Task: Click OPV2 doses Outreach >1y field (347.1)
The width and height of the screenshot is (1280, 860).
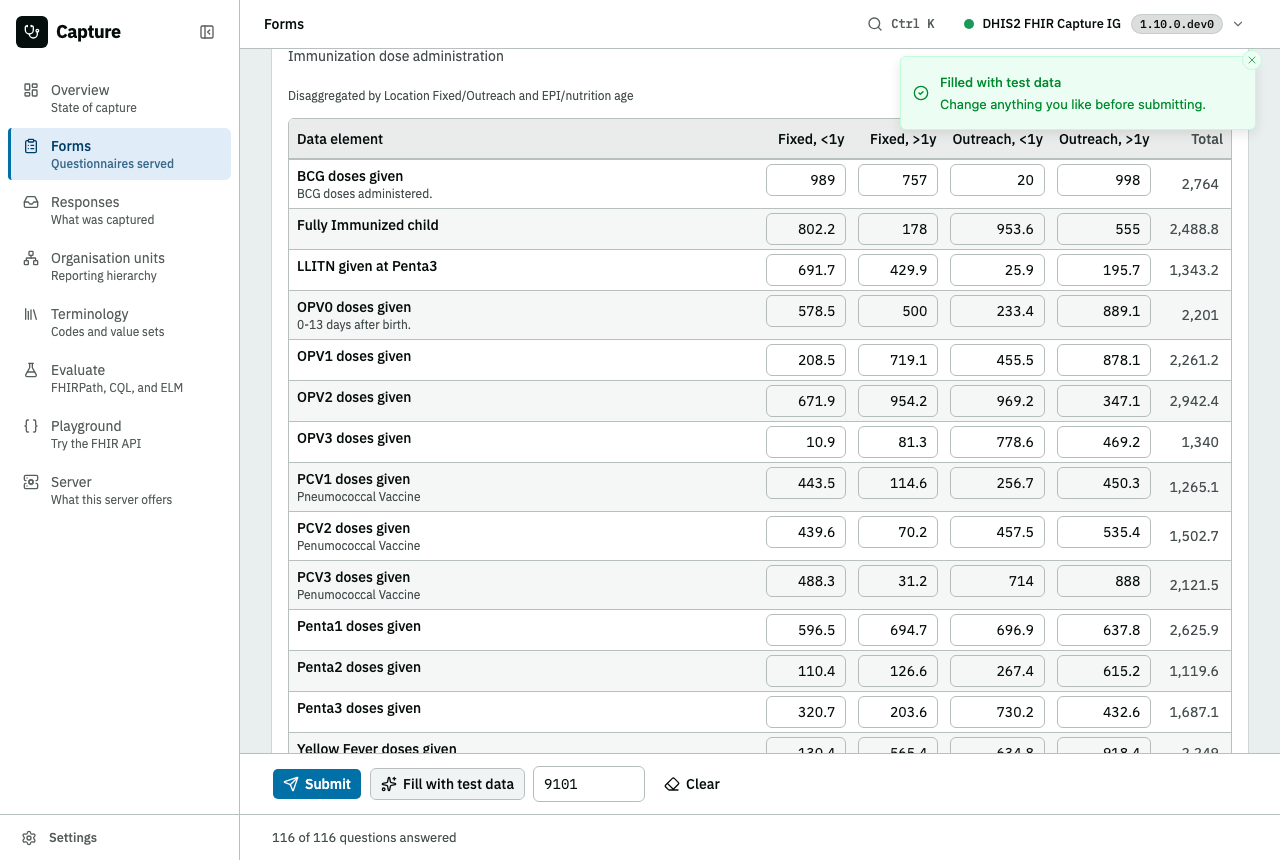Action: [1103, 401]
